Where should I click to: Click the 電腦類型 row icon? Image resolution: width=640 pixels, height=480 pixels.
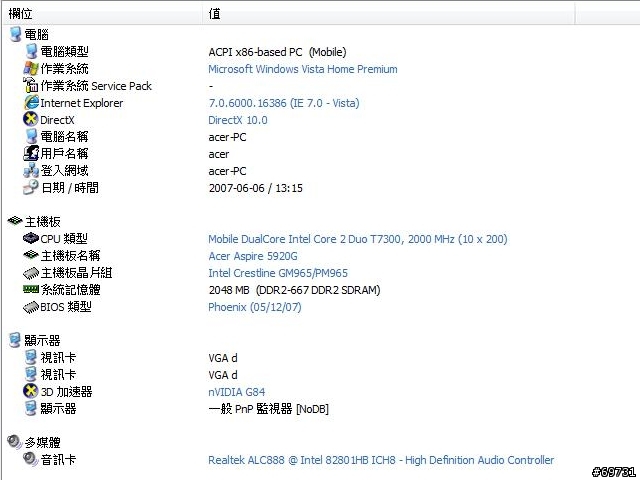[31, 51]
